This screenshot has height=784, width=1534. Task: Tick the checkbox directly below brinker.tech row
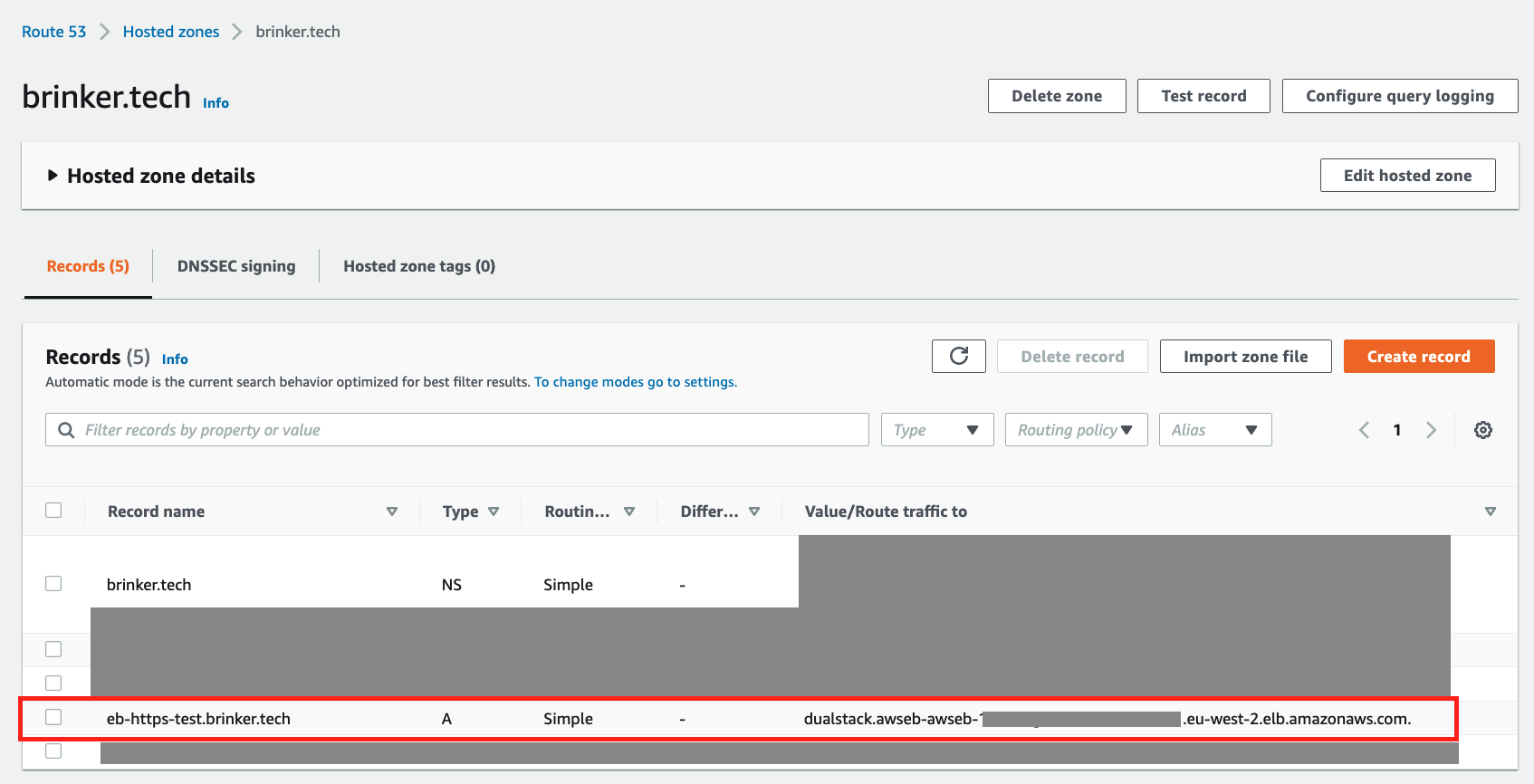[53, 649]
